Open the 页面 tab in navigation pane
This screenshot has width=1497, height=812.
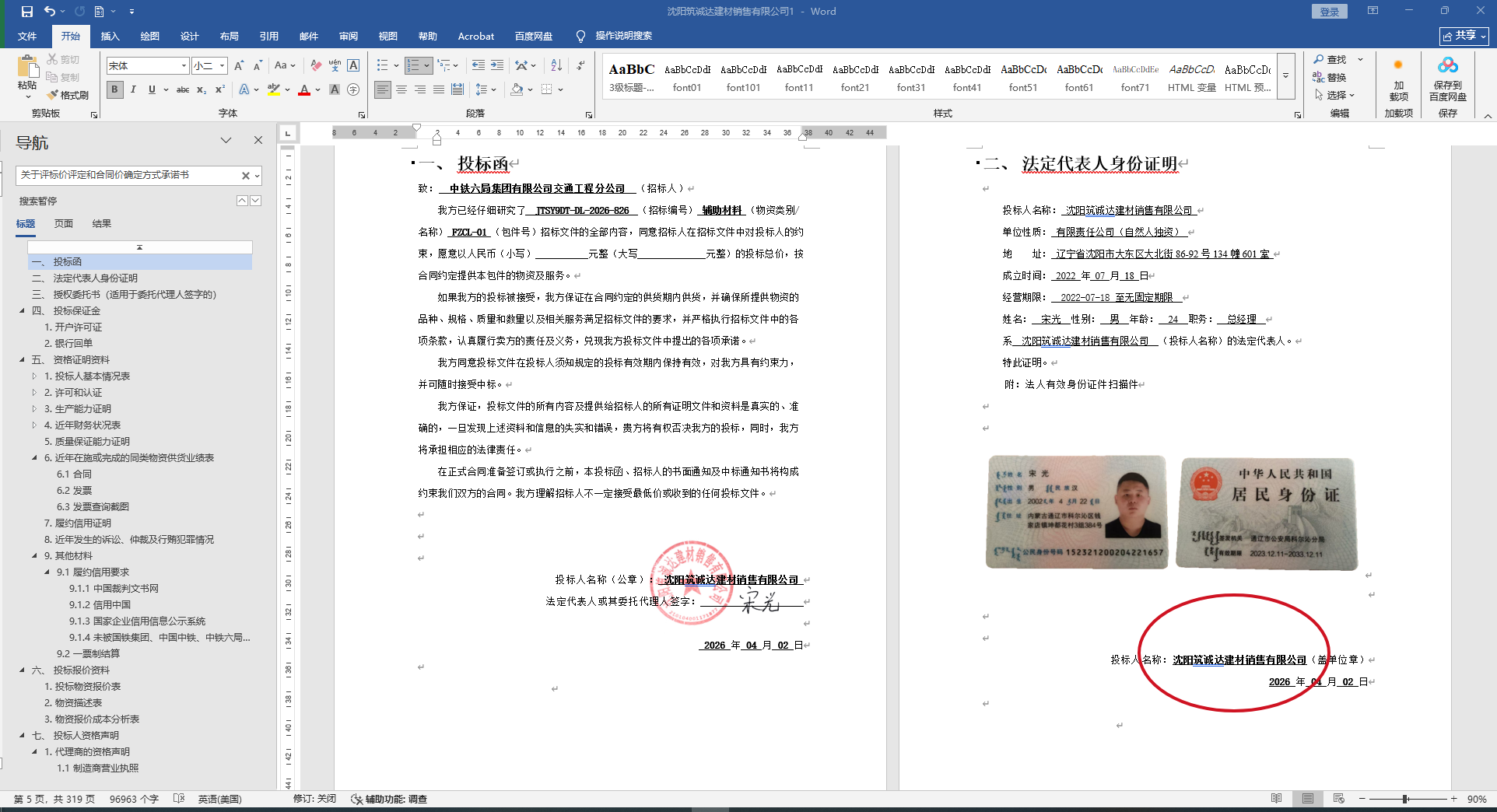(x=64, y=224)
